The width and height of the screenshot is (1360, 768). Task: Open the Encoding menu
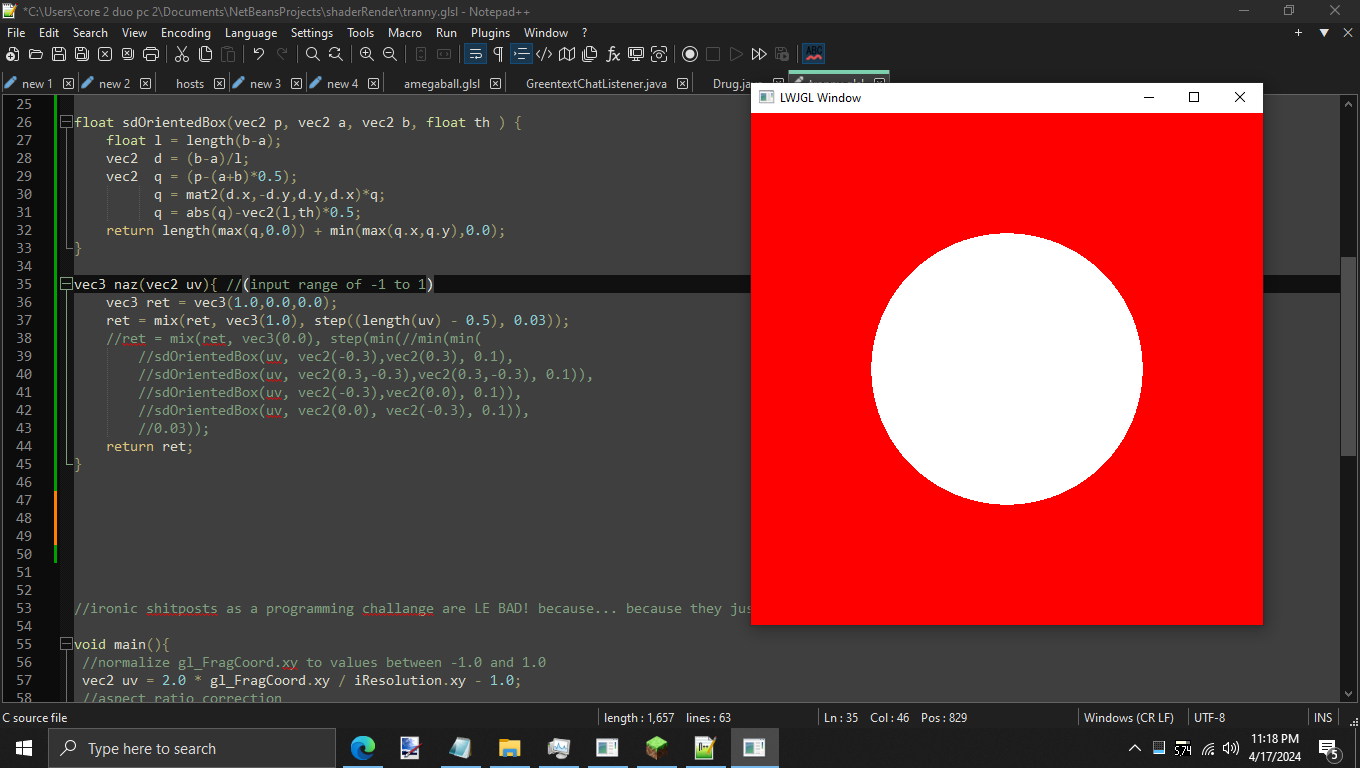pos(185,32)
